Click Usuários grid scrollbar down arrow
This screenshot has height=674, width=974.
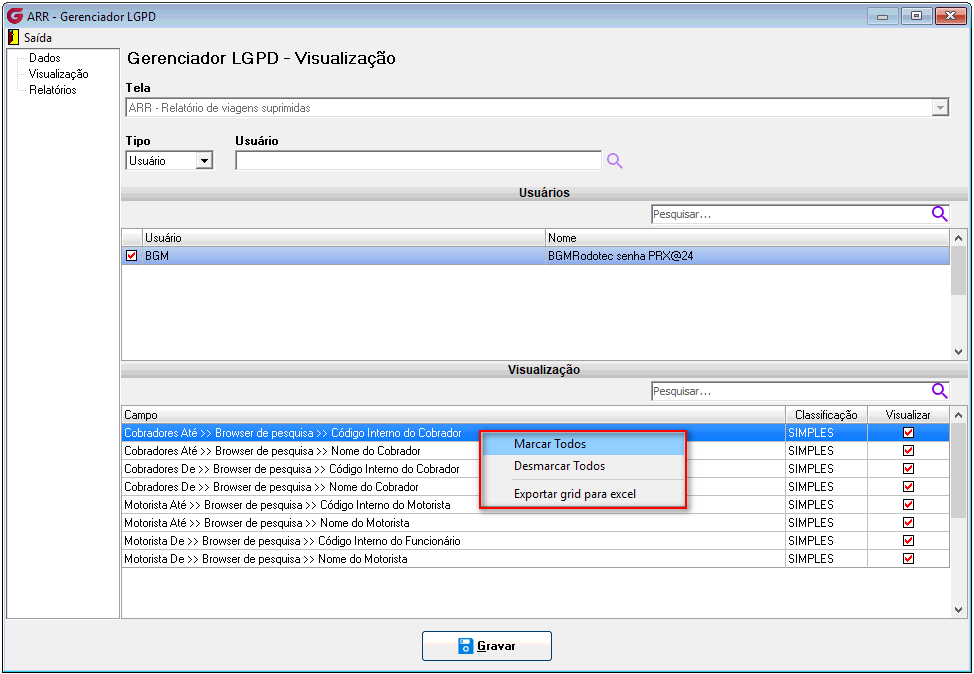pos(958,352)
